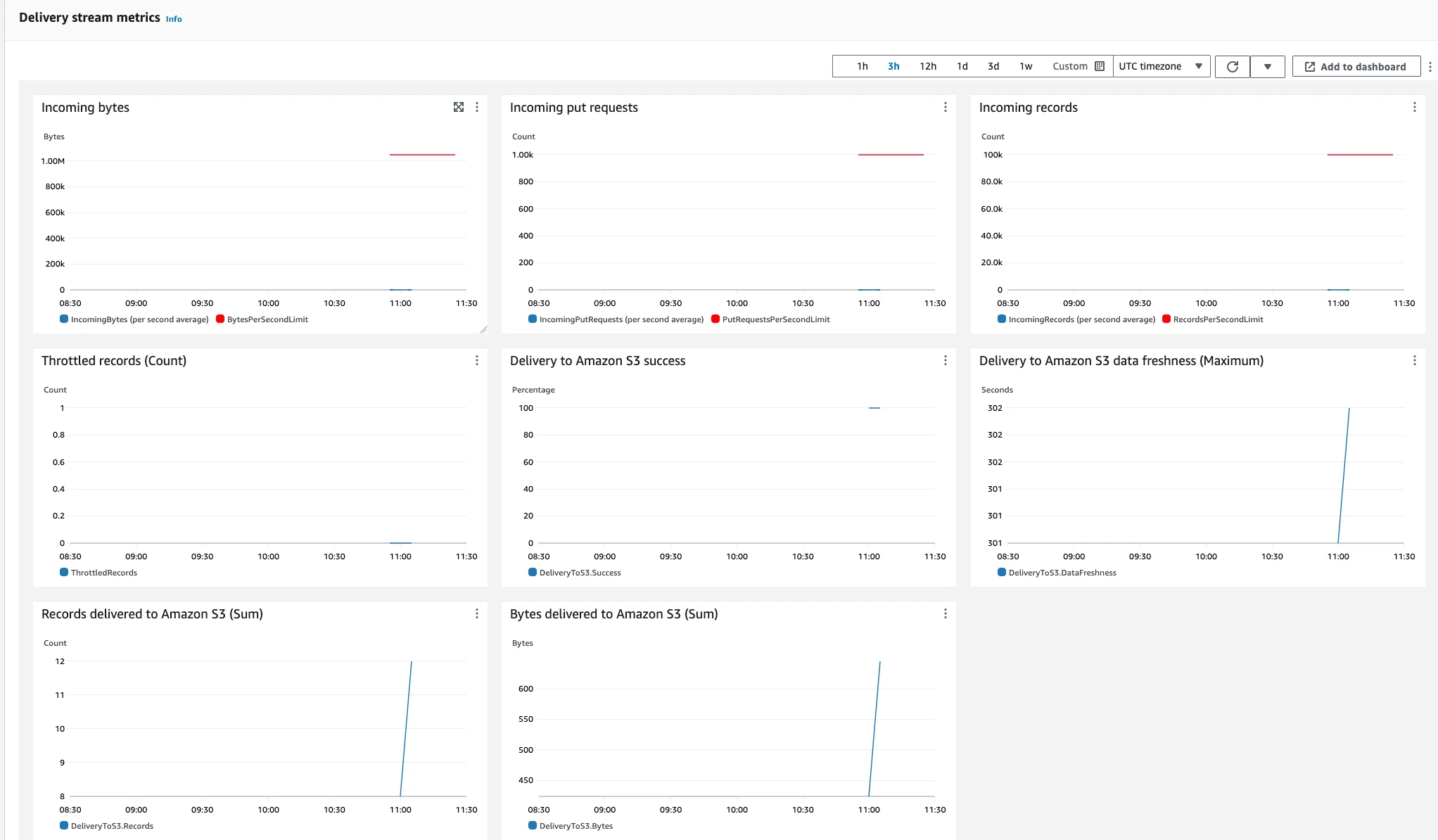Toggle the IncomingRecords legend swatch
This screenshot has width=1438, height=840.
tap(1002, 319)
